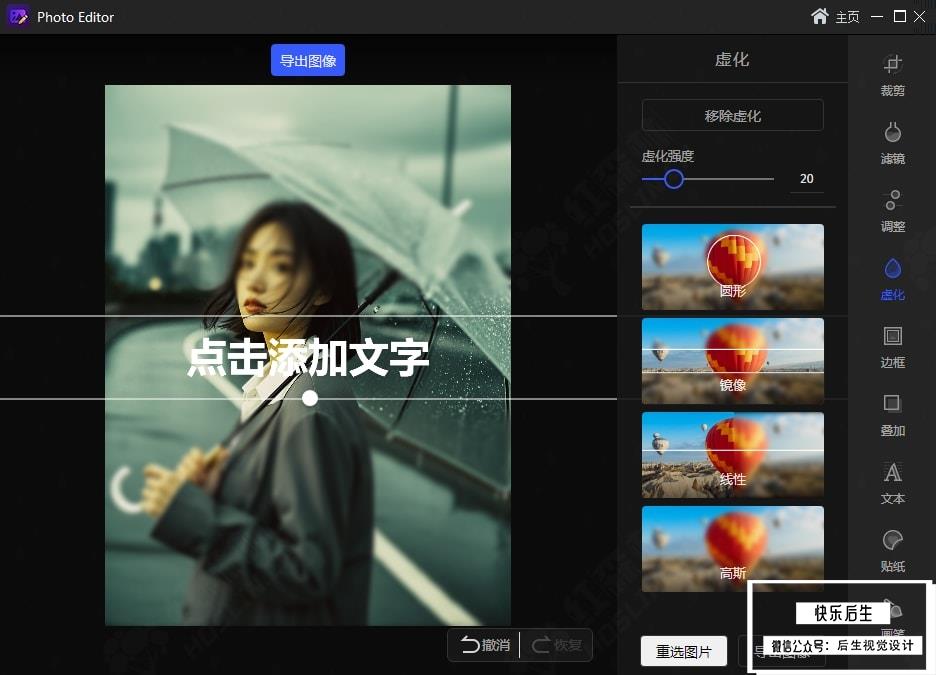Viewport: 936px width, 675px height.
Task: Click 移除虚化 to remove blur
Action: click(732, 116)
